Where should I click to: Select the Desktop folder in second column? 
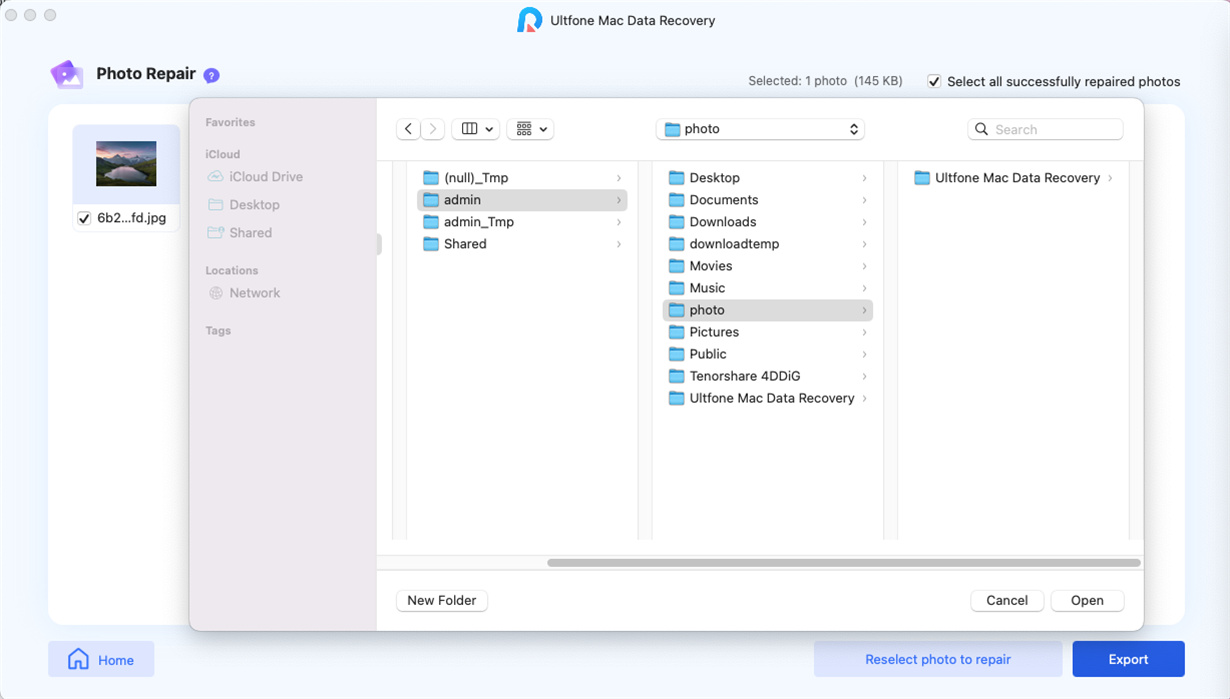[768, 178]
